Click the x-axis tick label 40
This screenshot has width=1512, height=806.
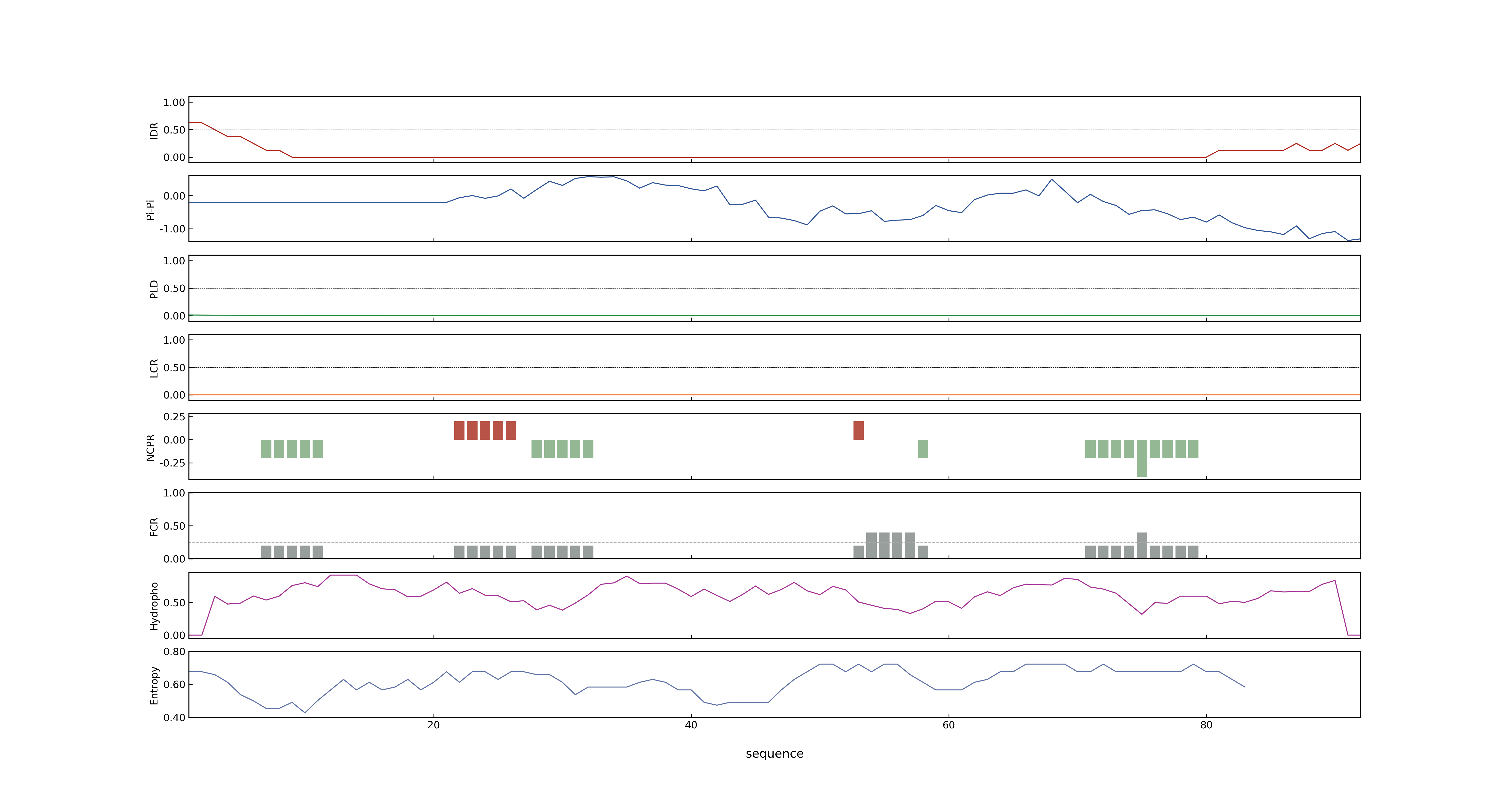pyautogui.click(x=691, y=725)
